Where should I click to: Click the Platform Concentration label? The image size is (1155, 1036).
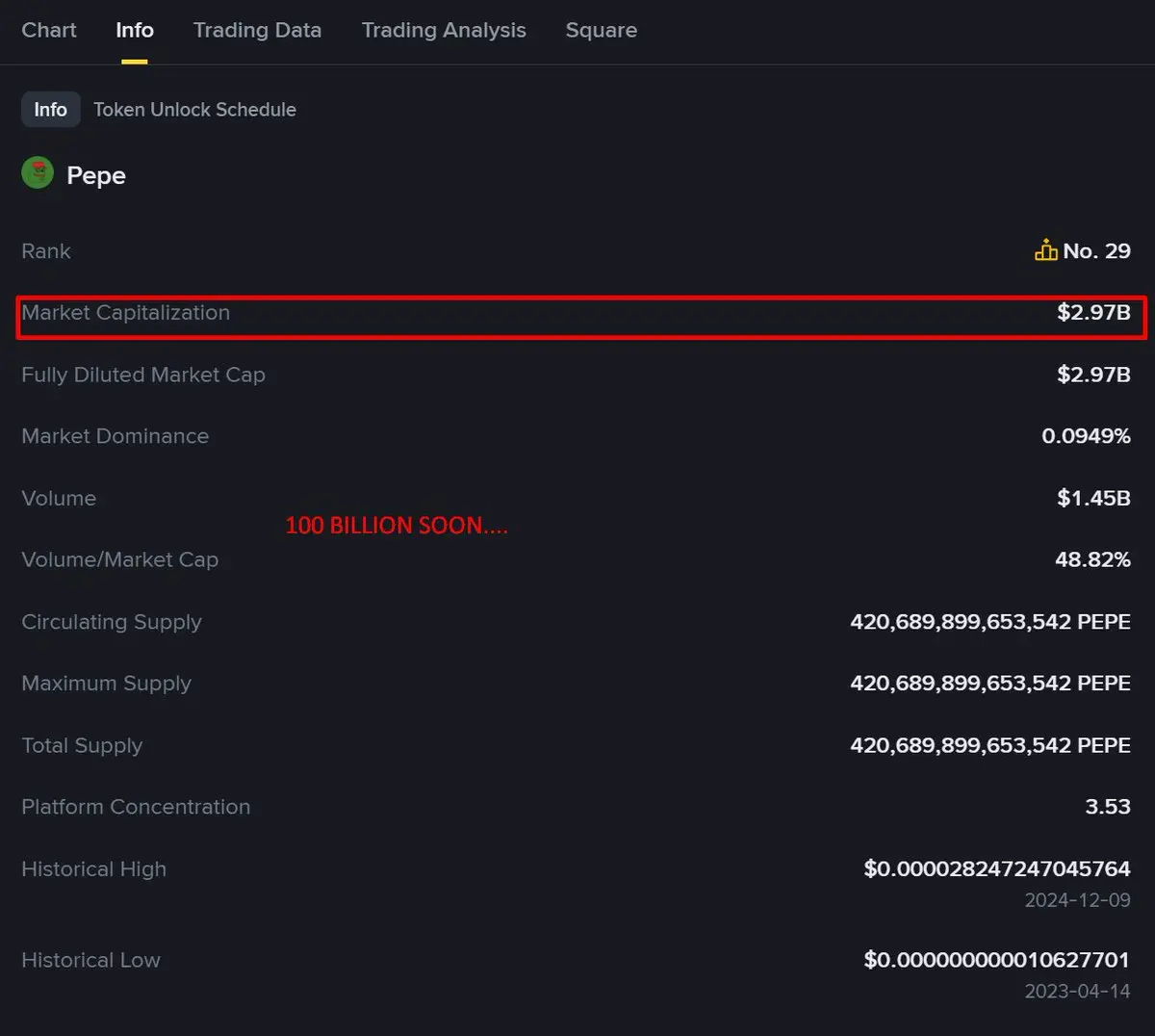coord(136,807)
